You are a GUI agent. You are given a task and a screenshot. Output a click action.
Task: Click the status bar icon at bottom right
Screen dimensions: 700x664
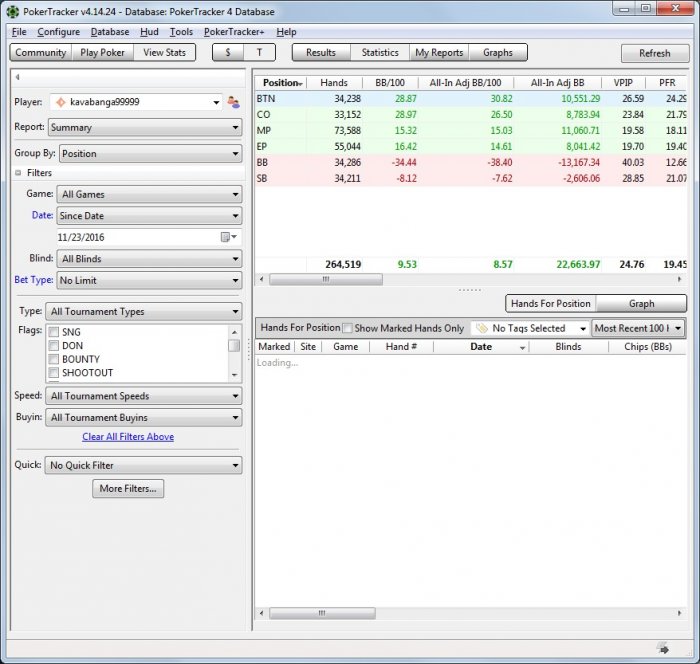(662, 648)
